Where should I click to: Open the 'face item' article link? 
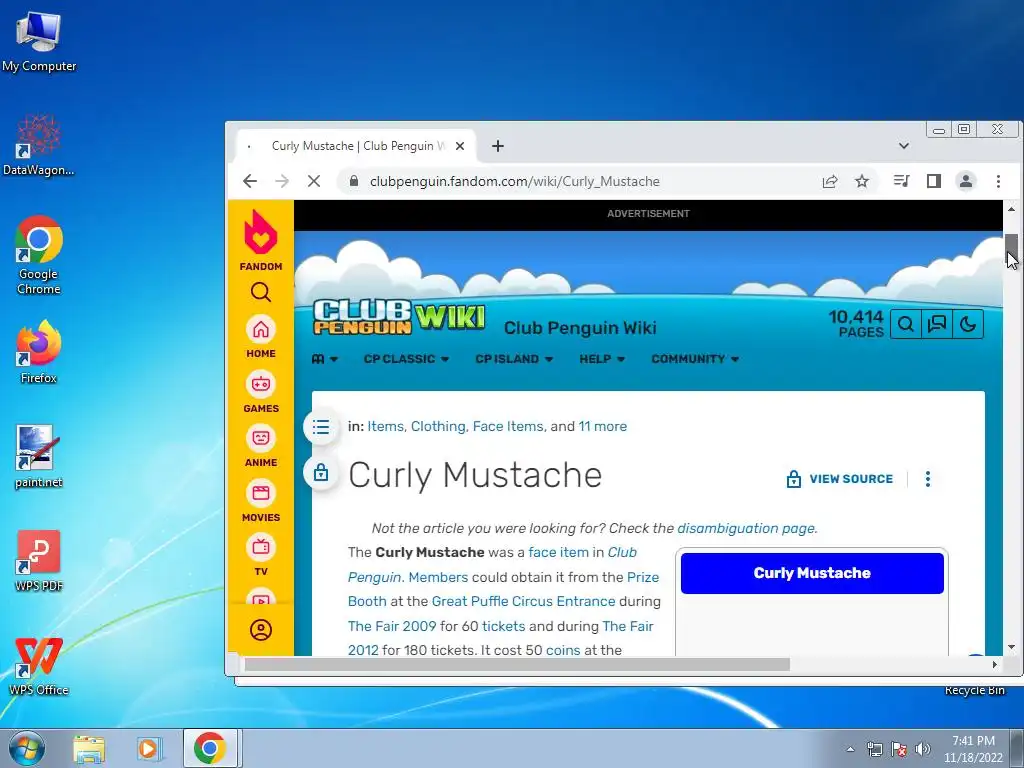pyautogui.click(x=558, y=552)
